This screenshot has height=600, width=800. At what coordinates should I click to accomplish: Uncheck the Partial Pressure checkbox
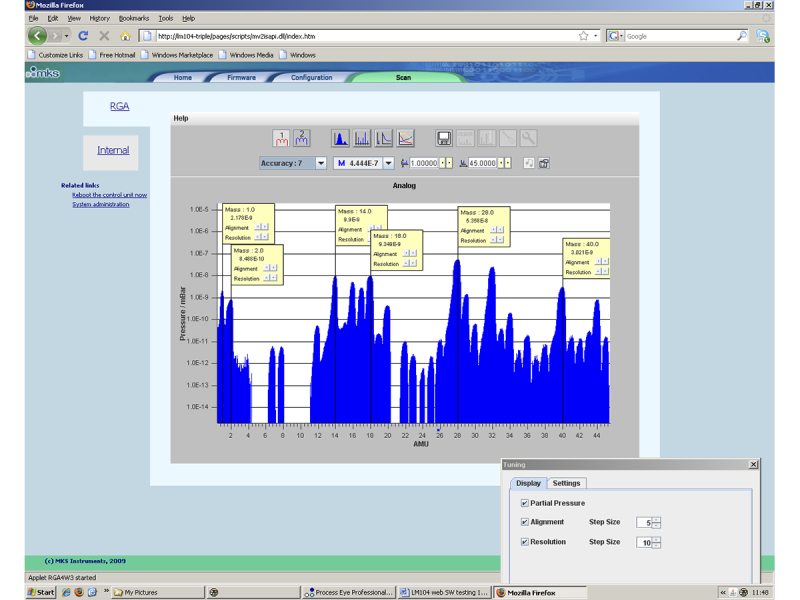525,503
